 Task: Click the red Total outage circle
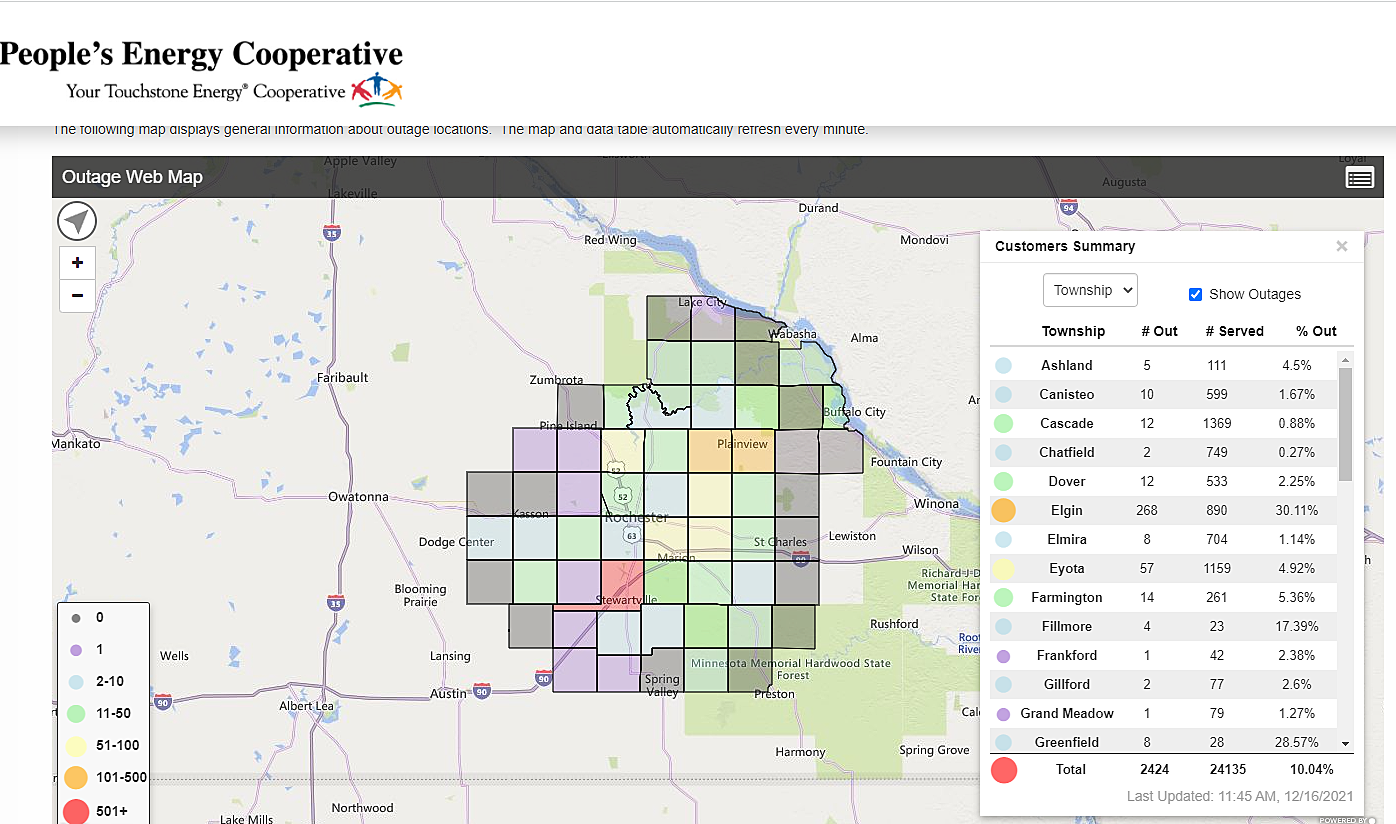1003,770
